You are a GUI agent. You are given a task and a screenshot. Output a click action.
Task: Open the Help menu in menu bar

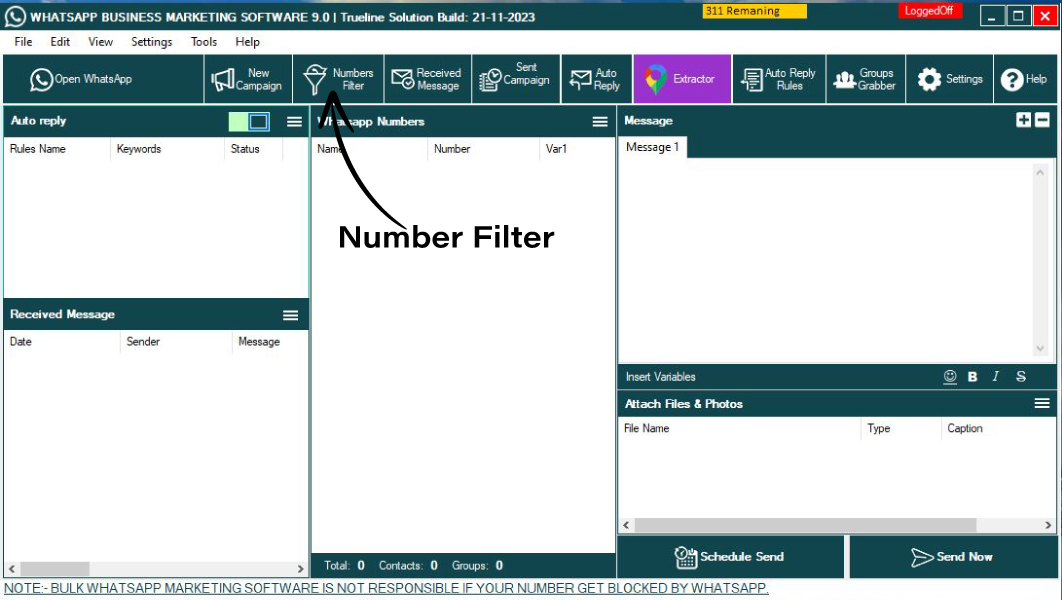[x=247, y=42]
